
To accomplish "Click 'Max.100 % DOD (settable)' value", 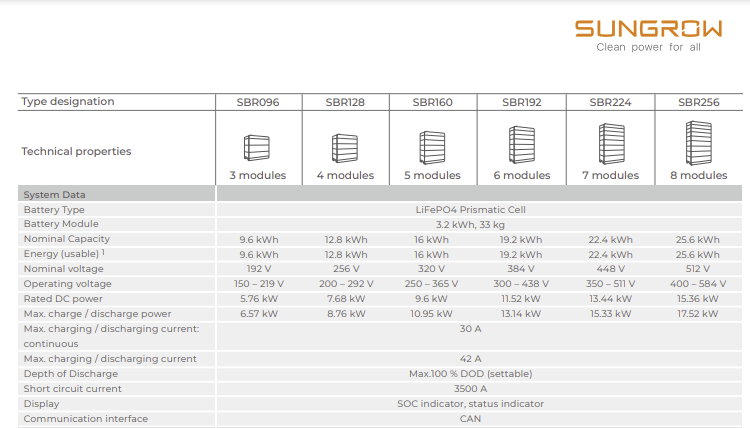I will 470,373.
